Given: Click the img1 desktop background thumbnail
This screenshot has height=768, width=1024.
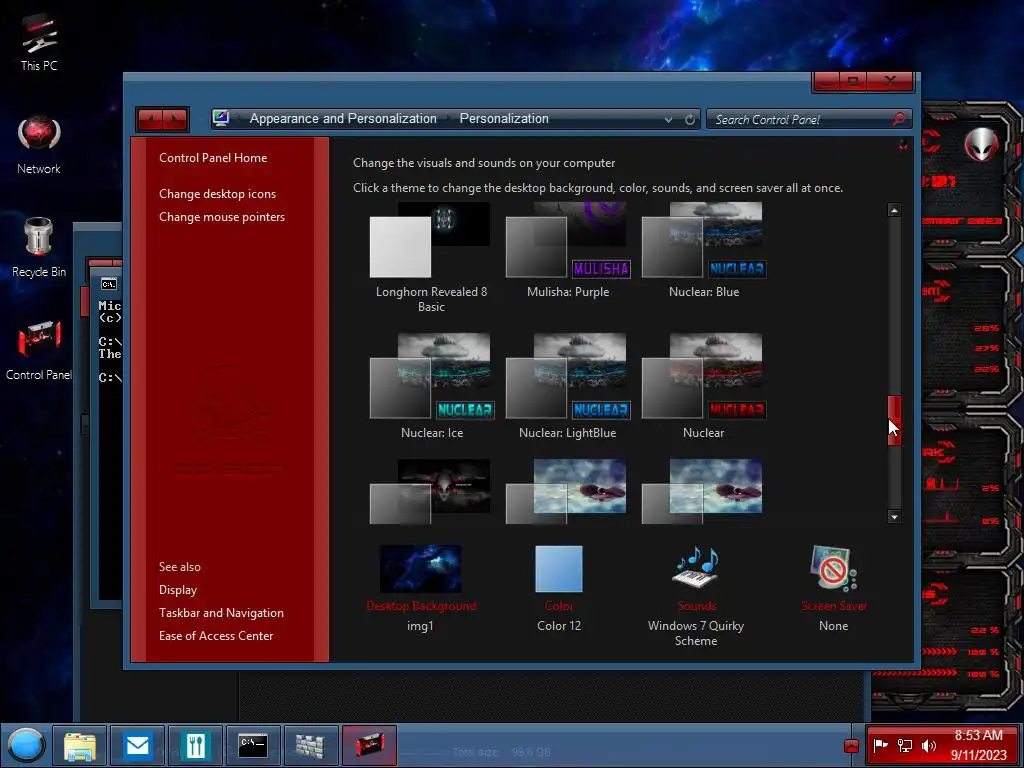Looking at the screenshot, I should (x=421, y=569).
